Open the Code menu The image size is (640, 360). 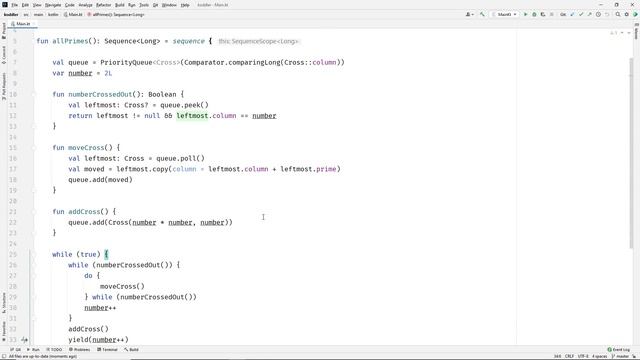coord(70,5)
